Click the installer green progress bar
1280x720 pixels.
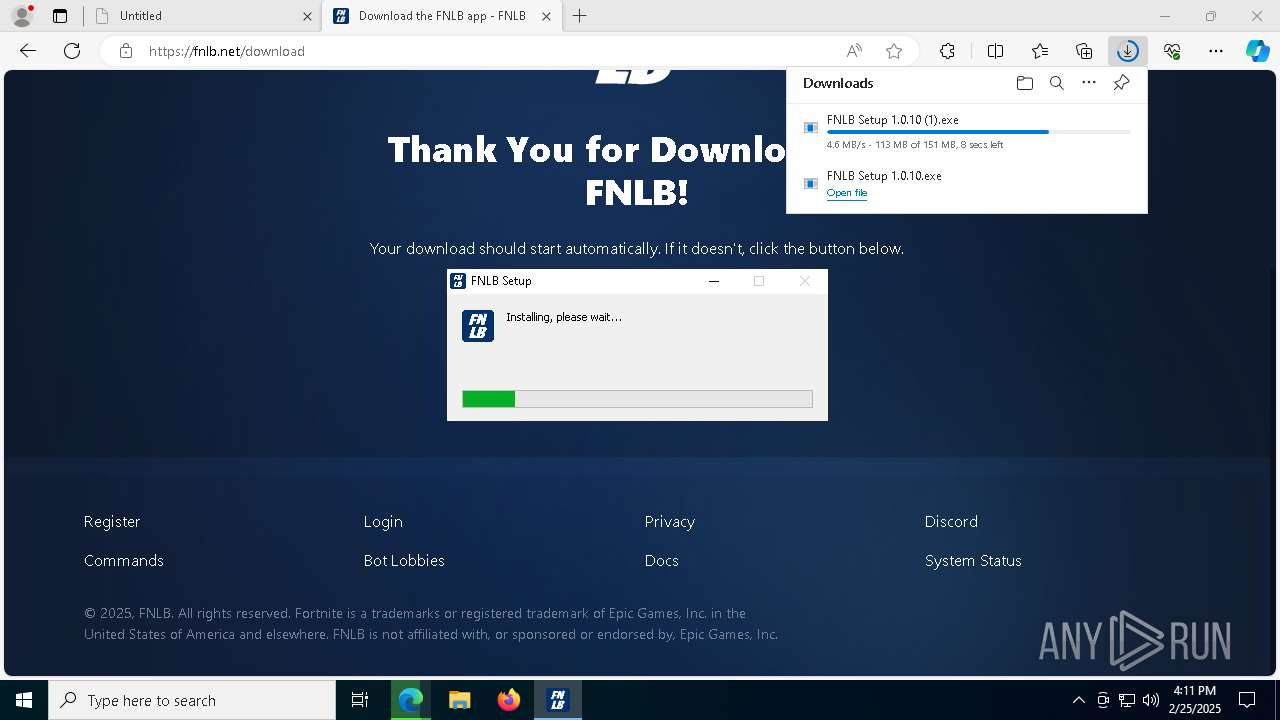pyautogui.click(x=637, y=399)
